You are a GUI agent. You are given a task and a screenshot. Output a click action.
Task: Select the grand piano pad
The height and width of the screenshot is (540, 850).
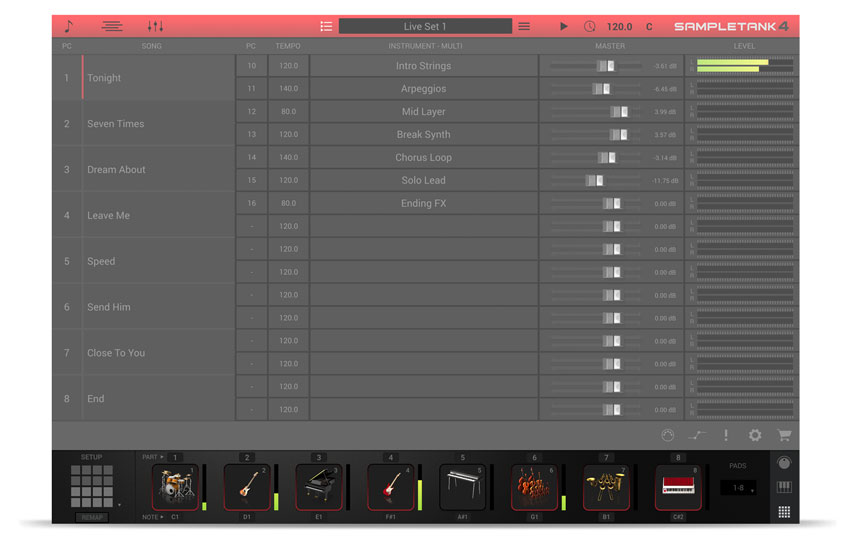tap(319, 487)
